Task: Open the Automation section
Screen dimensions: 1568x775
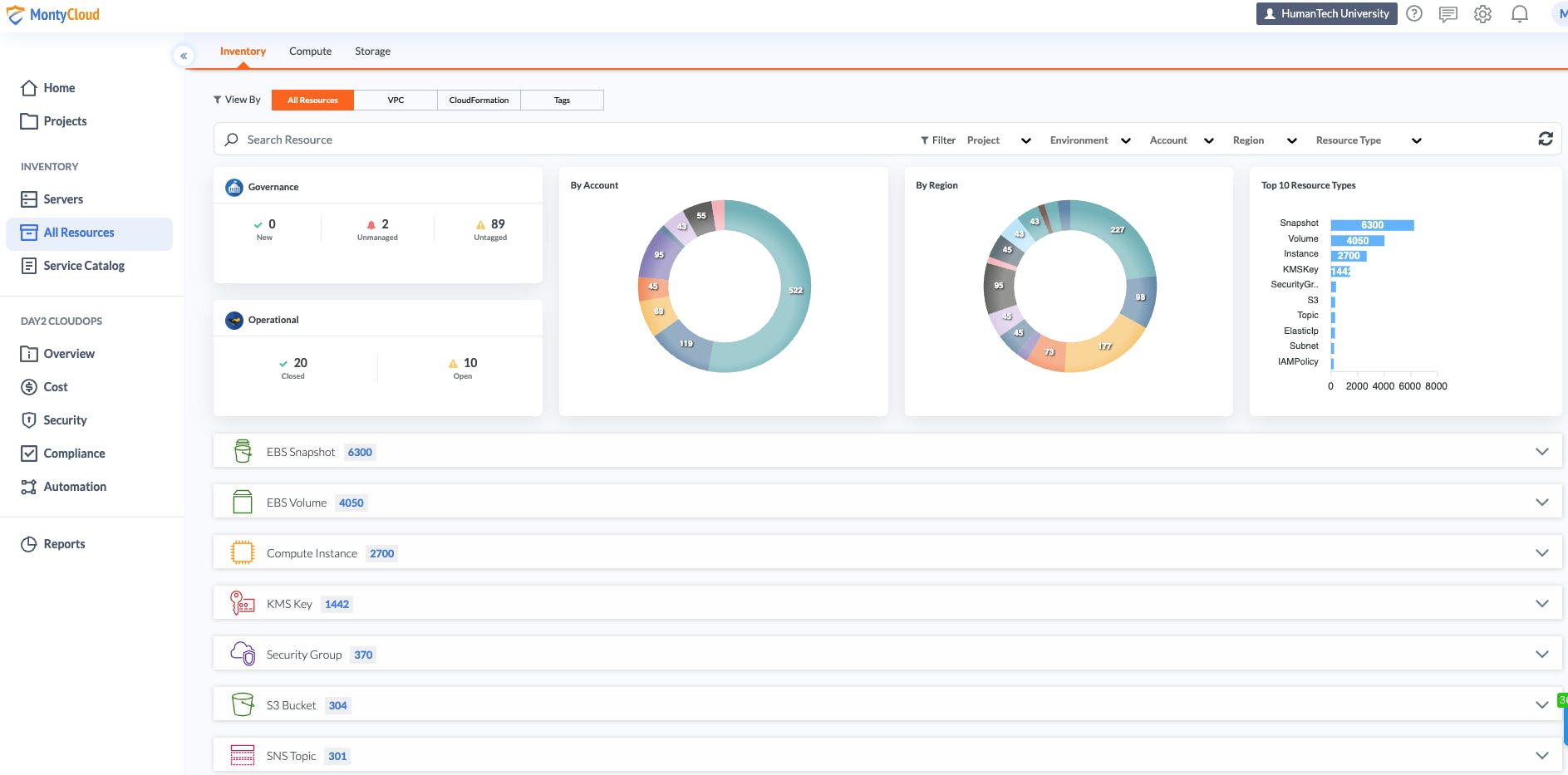Action: point(75,486)
